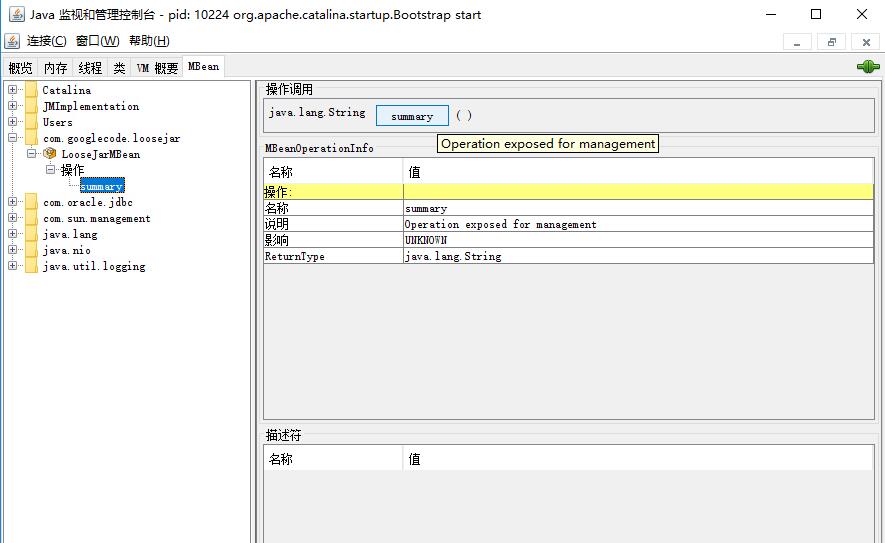Click the Catalina folder icon
This screenshot has height=543, width=885.
point(31,90)
